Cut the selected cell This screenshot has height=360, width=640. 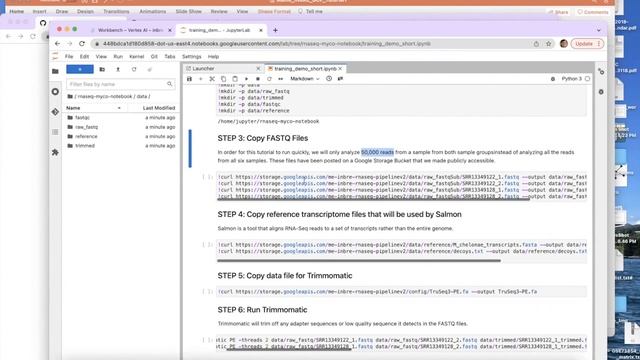click(212, 79)
